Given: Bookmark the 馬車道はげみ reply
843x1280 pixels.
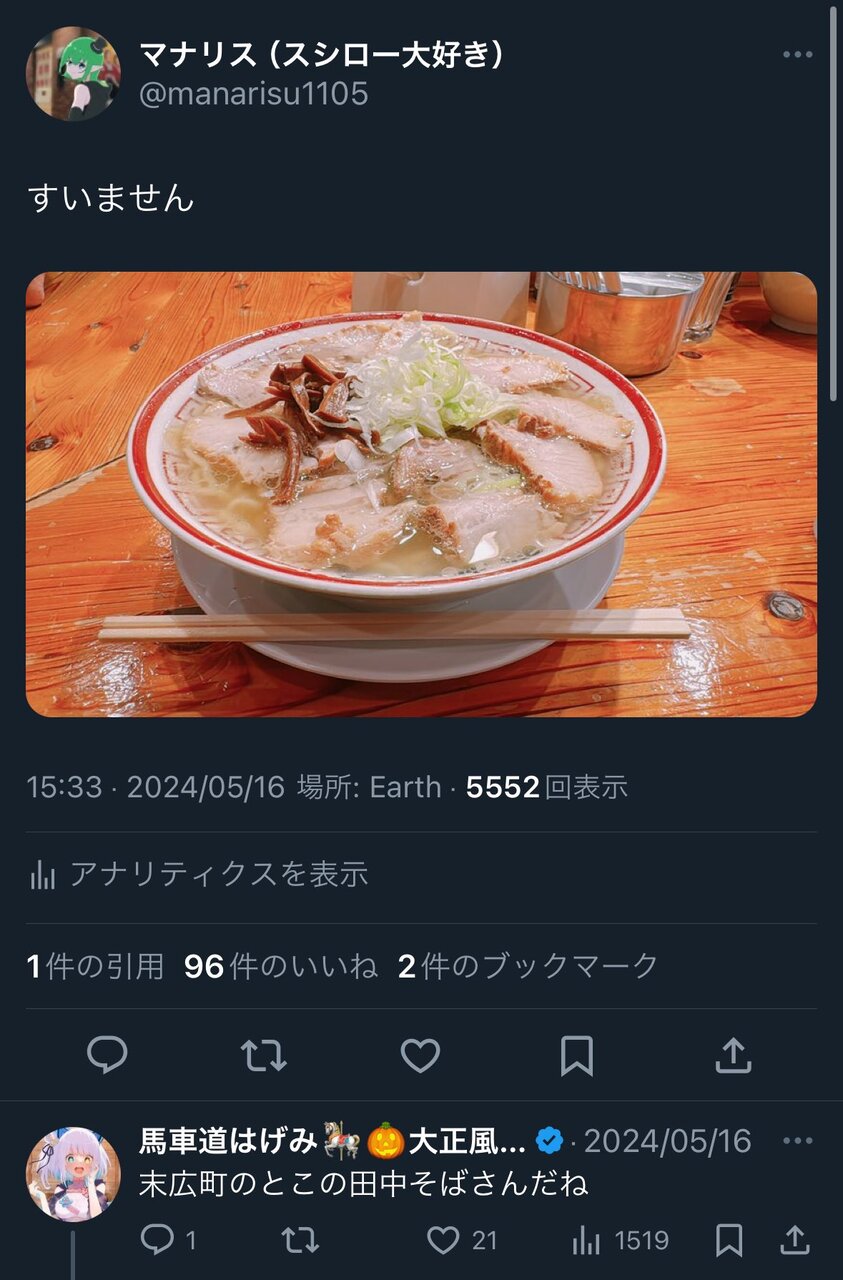Looking at the screenshot, I should [x=729, y=1241].
